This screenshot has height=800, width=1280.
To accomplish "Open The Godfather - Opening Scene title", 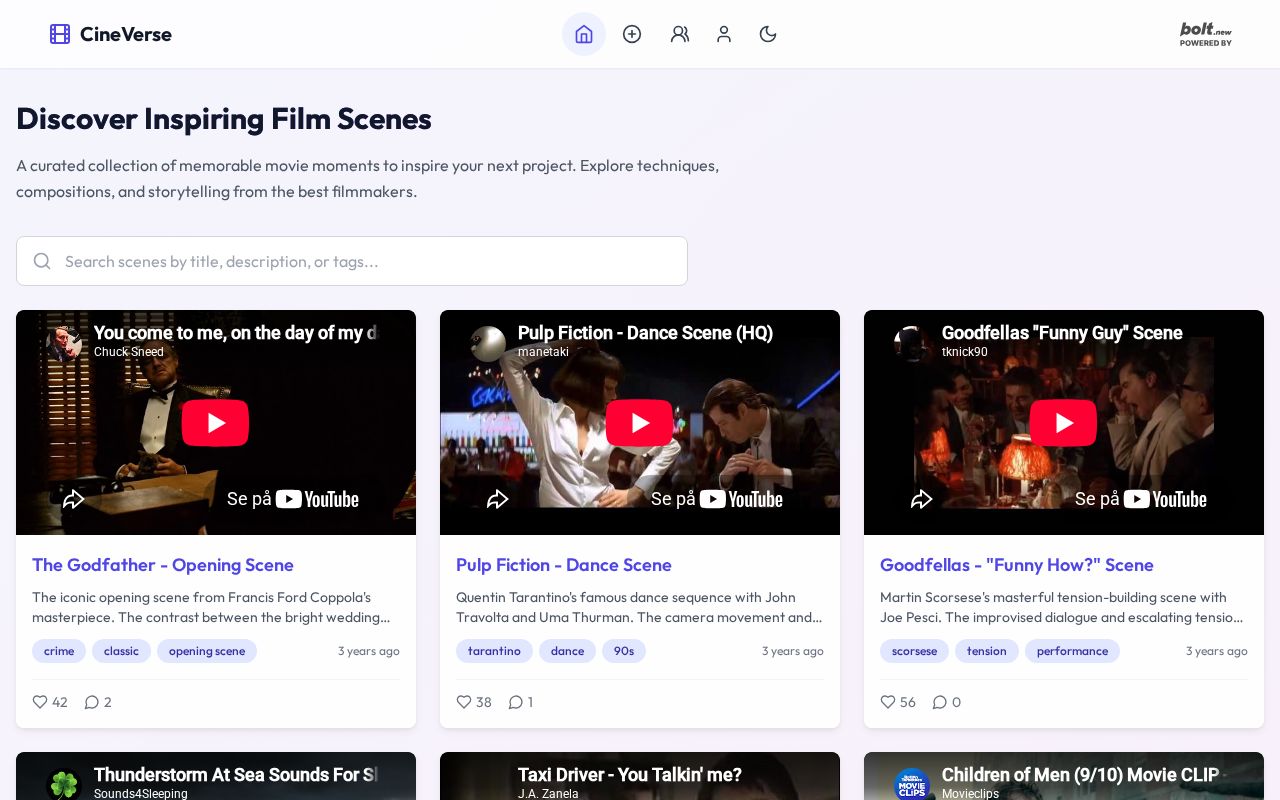I will click(x=163, y=565).
